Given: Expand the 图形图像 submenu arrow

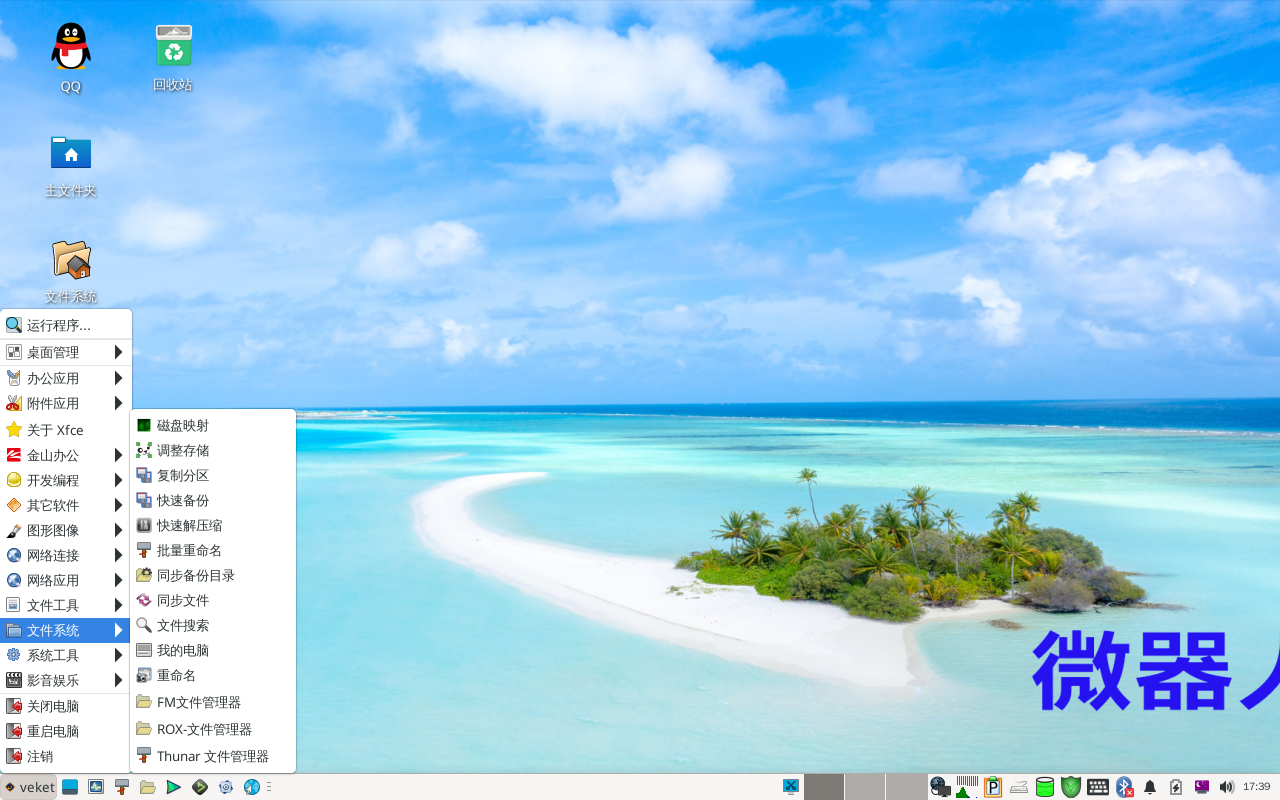Looking at the screenshot, I should [118, 530].
